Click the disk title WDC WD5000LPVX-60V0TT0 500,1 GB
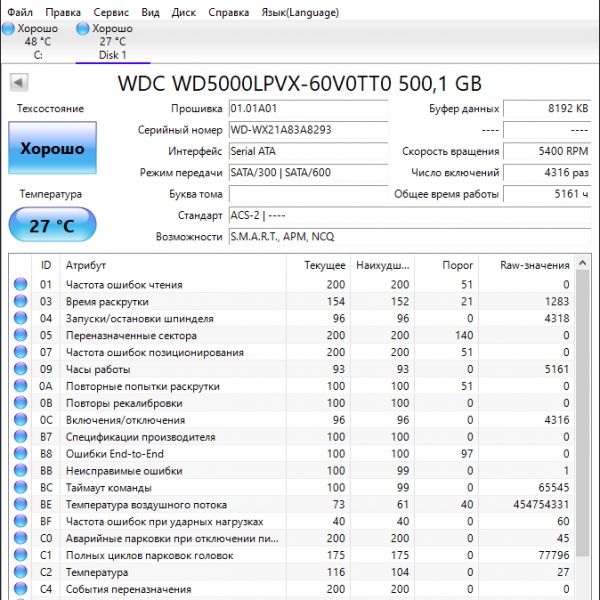Screen dimensions: 600x600 pos(300,83)
